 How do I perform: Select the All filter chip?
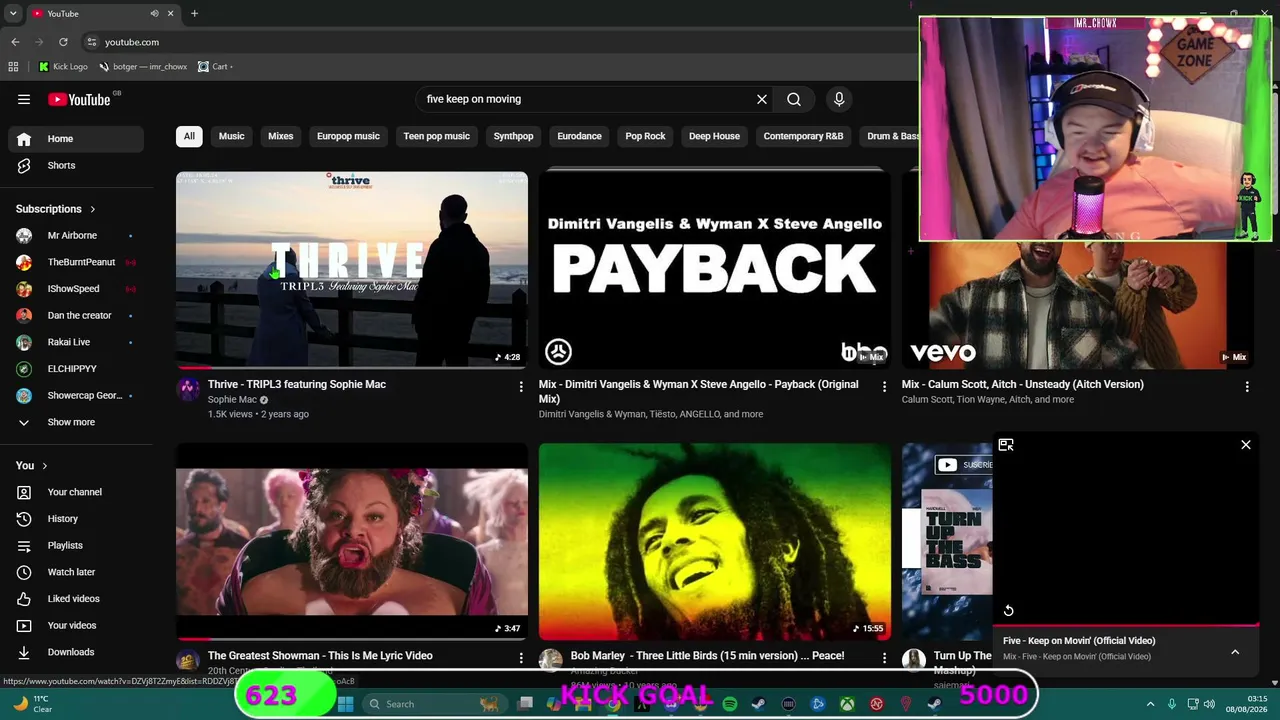tap(189, 136)
